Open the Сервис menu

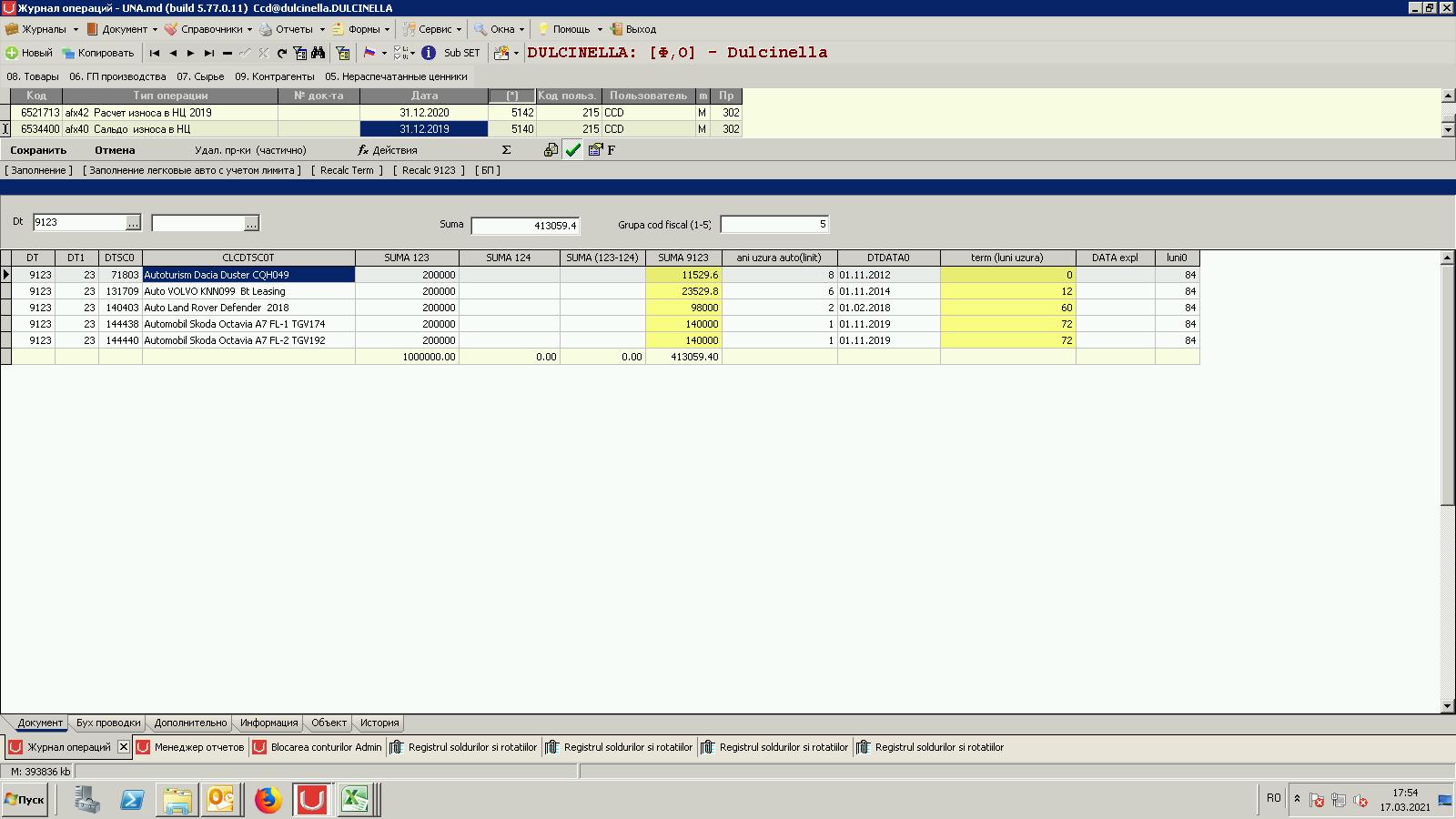pos(433,29)
